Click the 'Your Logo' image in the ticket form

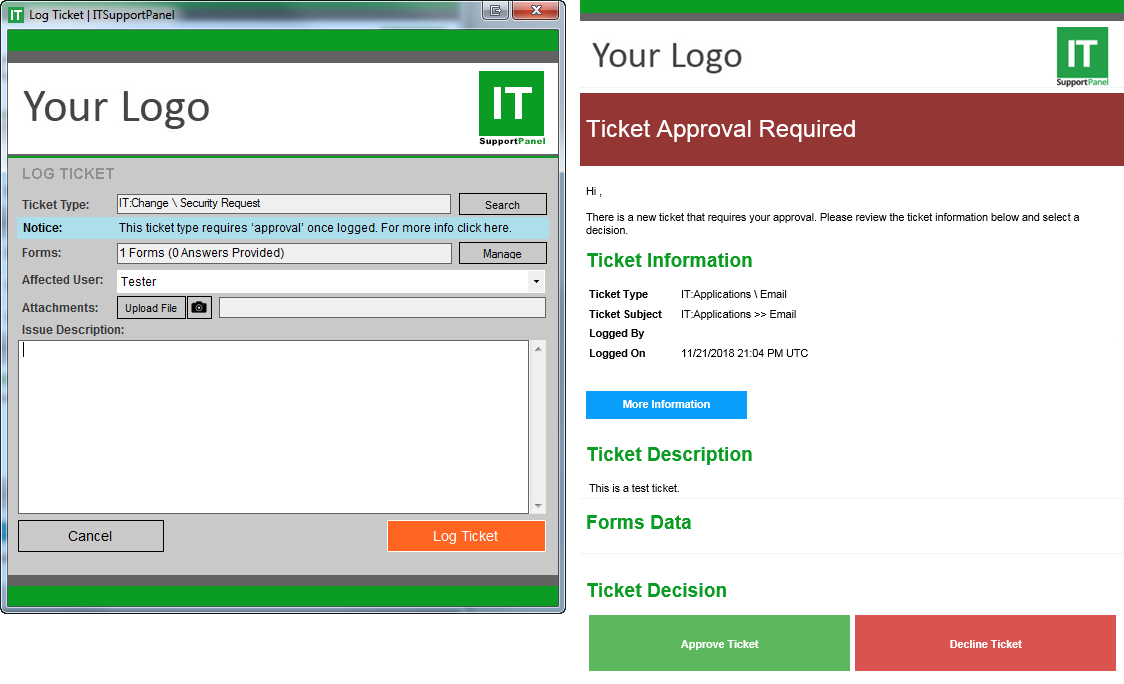point(117,107)
